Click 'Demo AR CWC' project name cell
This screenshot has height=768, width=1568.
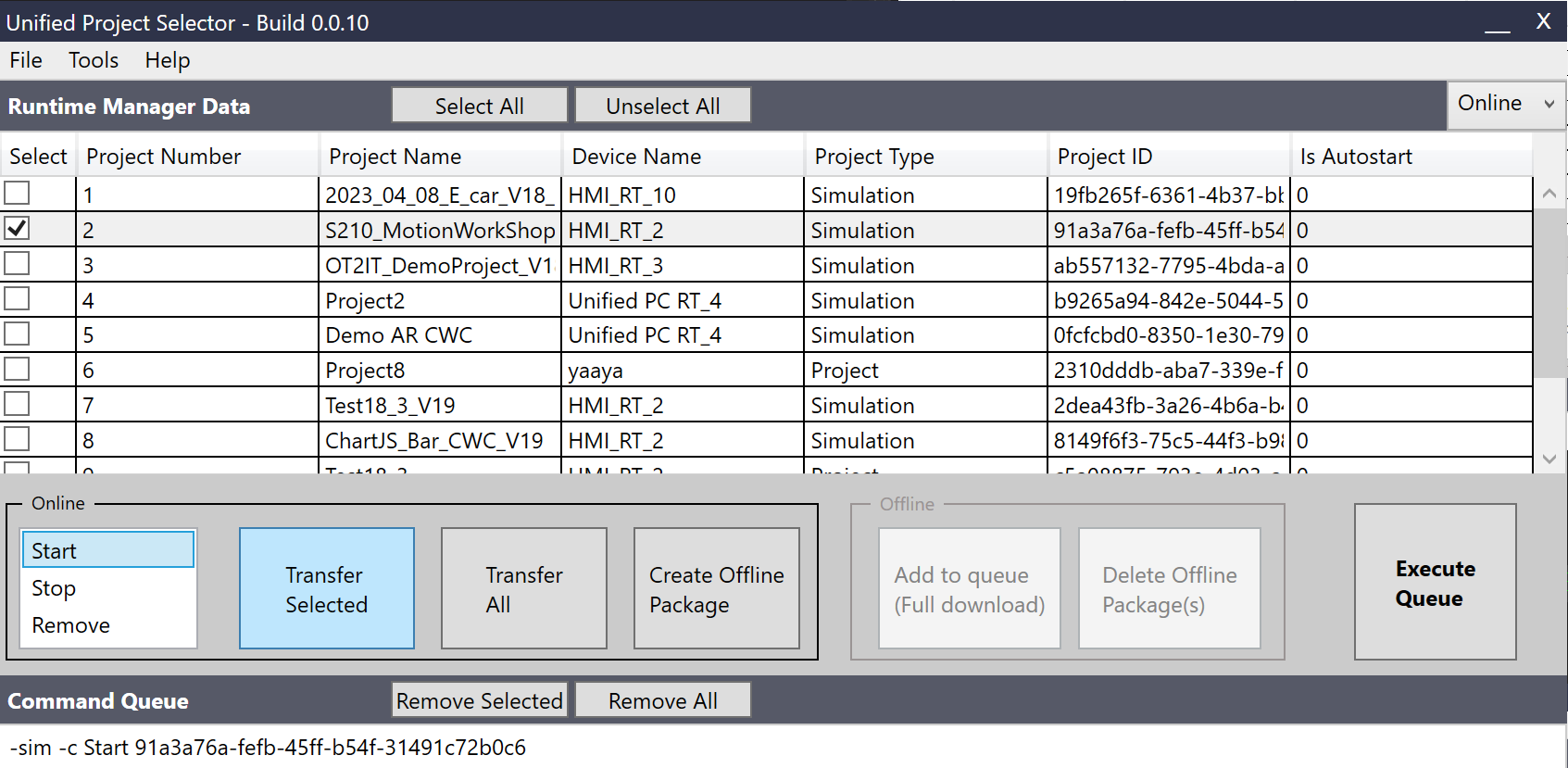click(x=441, y=334)
